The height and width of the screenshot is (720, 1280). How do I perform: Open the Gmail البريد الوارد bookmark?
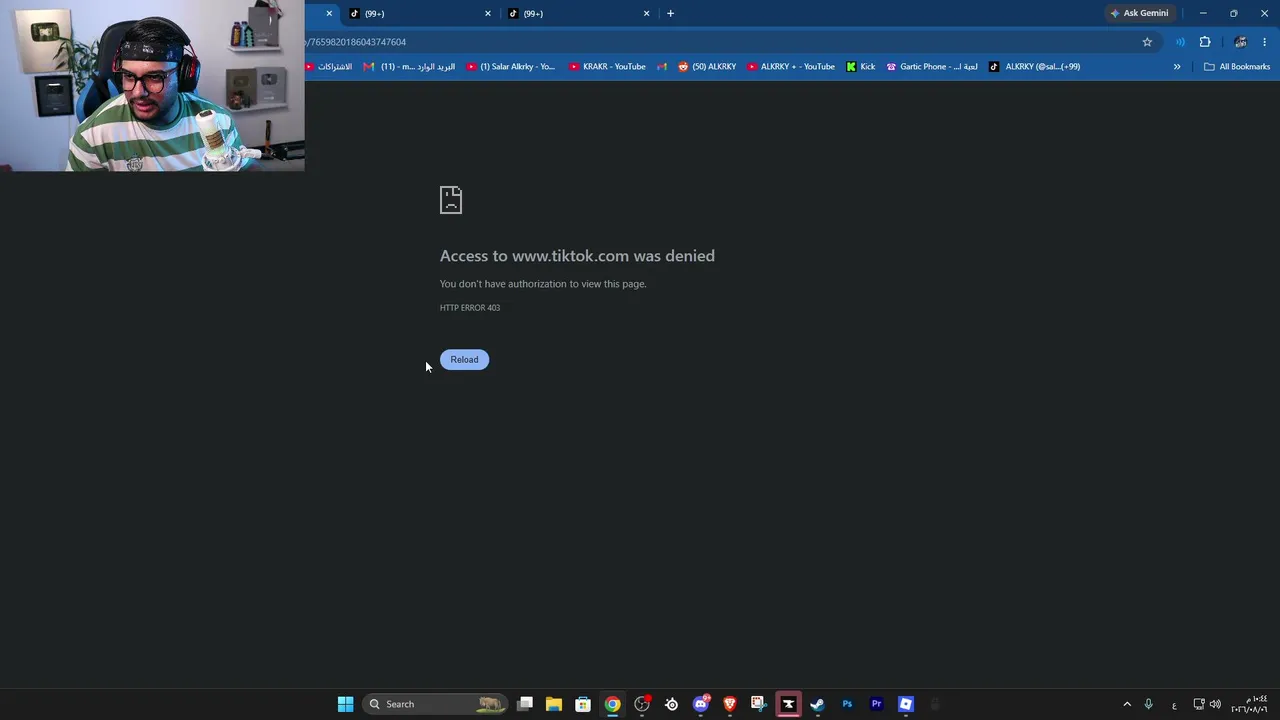pyautogui.click(x=409, y=67)
